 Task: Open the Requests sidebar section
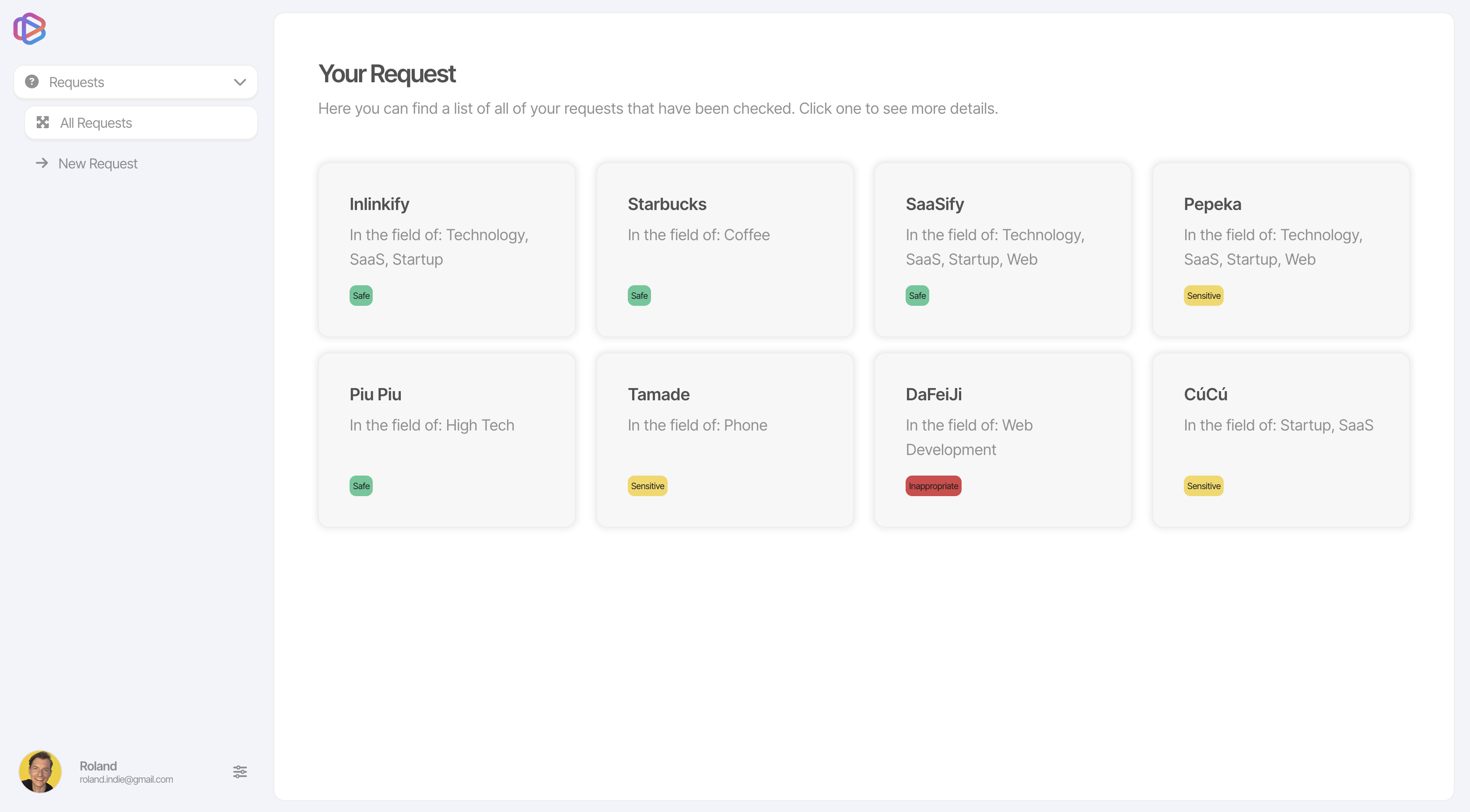click(135, 82)
